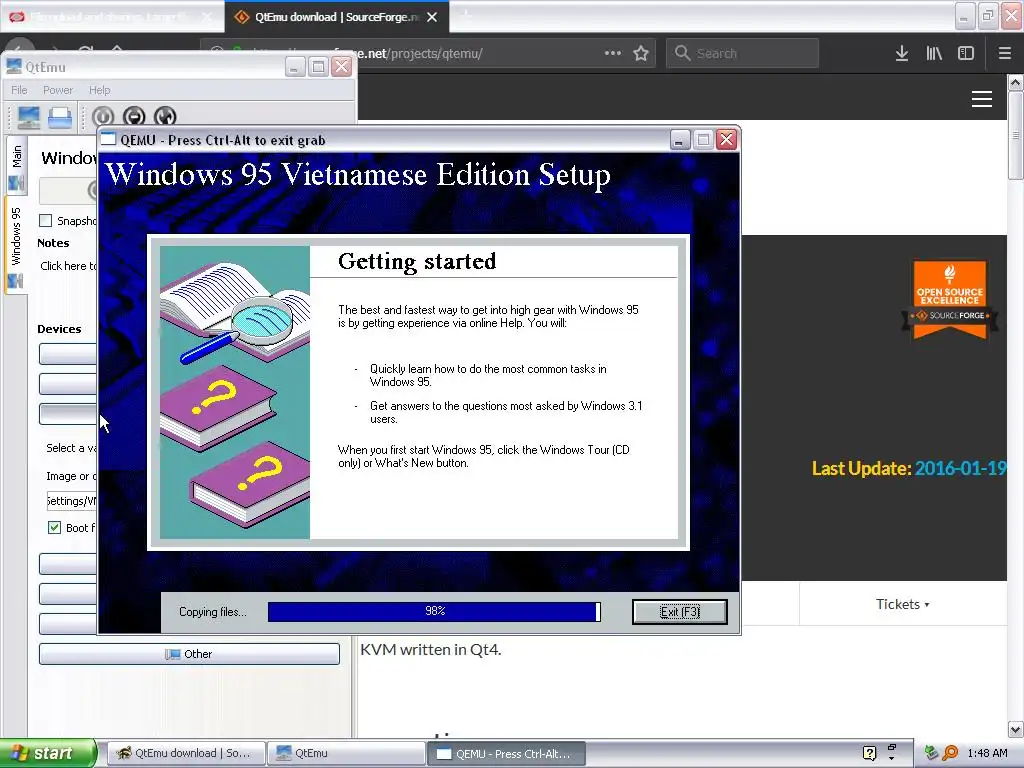This screenshot has width=1024, height=768.
Task: Bookmark the page with the Firefox star icon
Action: 641,54
